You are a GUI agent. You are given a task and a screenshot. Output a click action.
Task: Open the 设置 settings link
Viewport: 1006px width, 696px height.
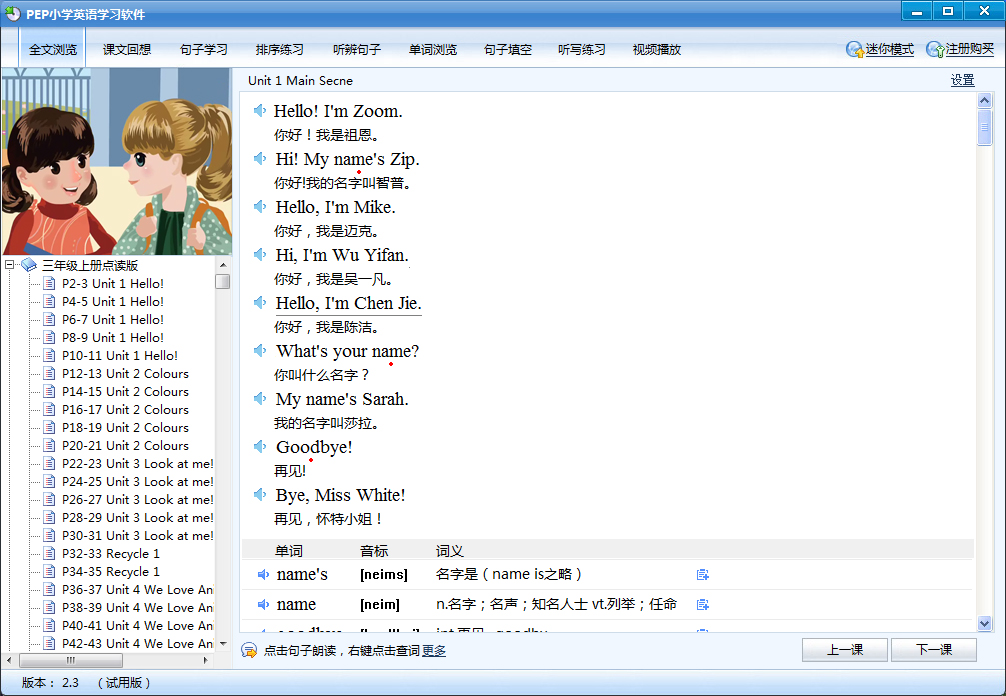[962, 80]
